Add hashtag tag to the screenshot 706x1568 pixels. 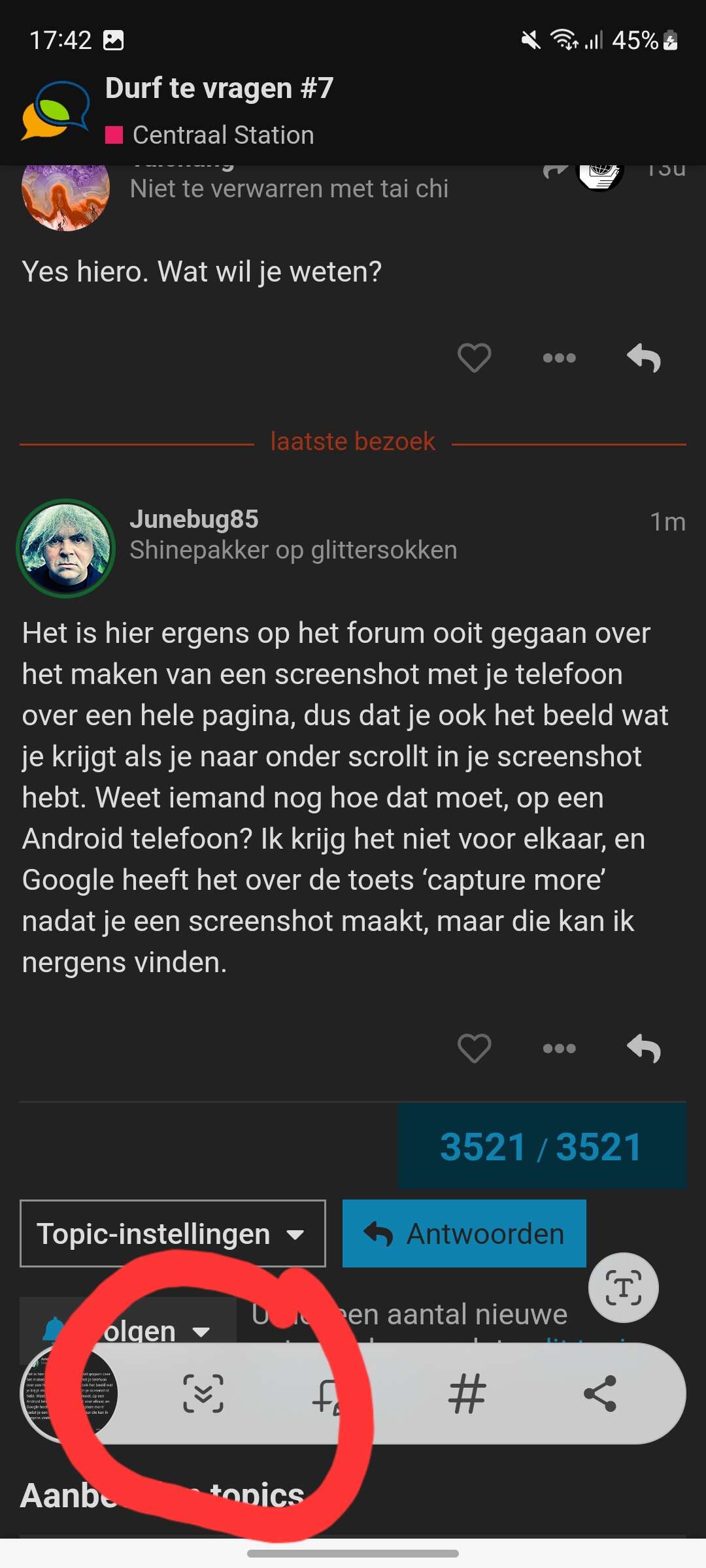467,1394
